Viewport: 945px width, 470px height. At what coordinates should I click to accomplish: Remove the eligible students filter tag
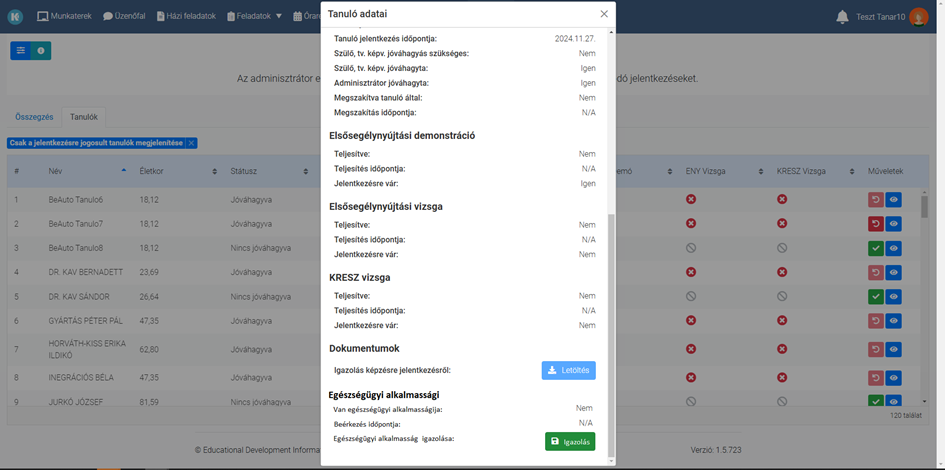coord(190,143)
